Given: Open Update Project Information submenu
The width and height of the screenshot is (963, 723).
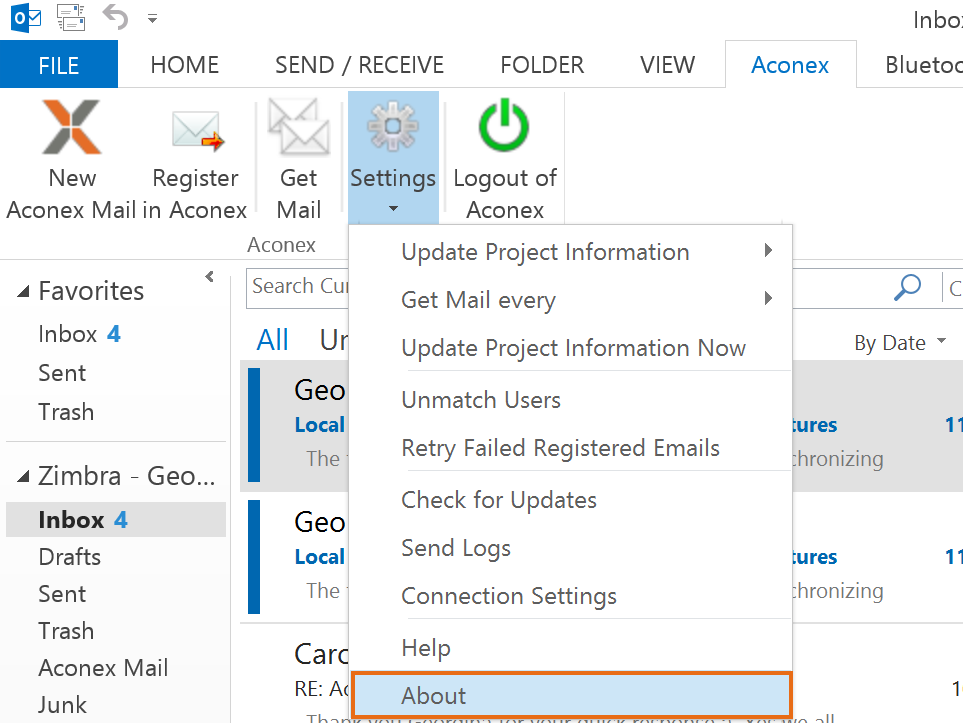Looking at the screenshot, I should pyautogui.click(x=571, y=252).
